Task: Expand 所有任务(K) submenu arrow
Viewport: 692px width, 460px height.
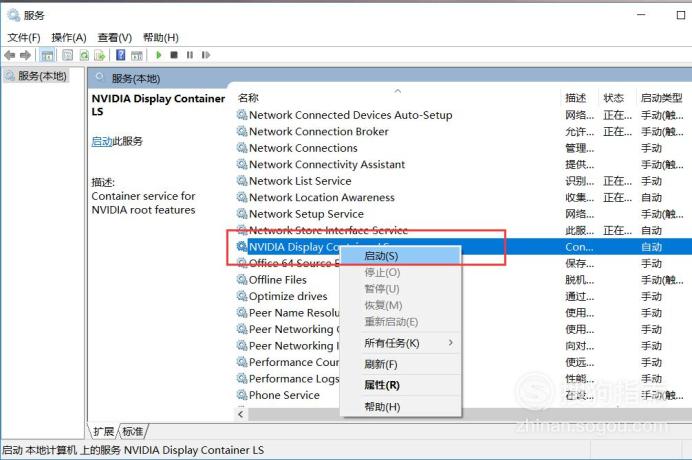Action: [x=451, y=343]
